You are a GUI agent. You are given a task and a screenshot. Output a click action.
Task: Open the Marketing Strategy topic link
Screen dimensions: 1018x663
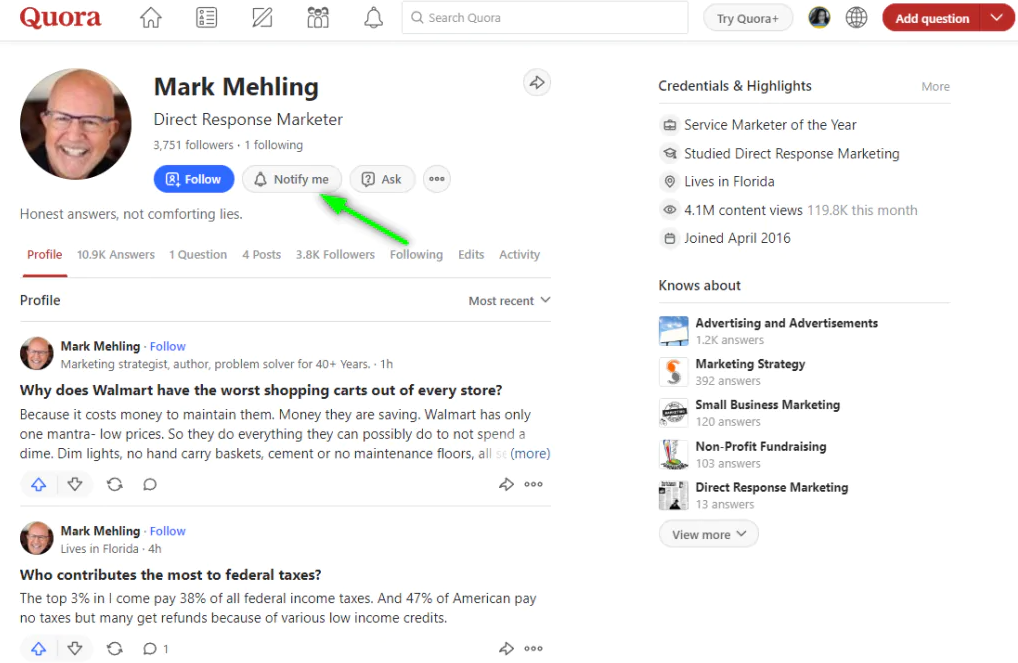point(750,364)
